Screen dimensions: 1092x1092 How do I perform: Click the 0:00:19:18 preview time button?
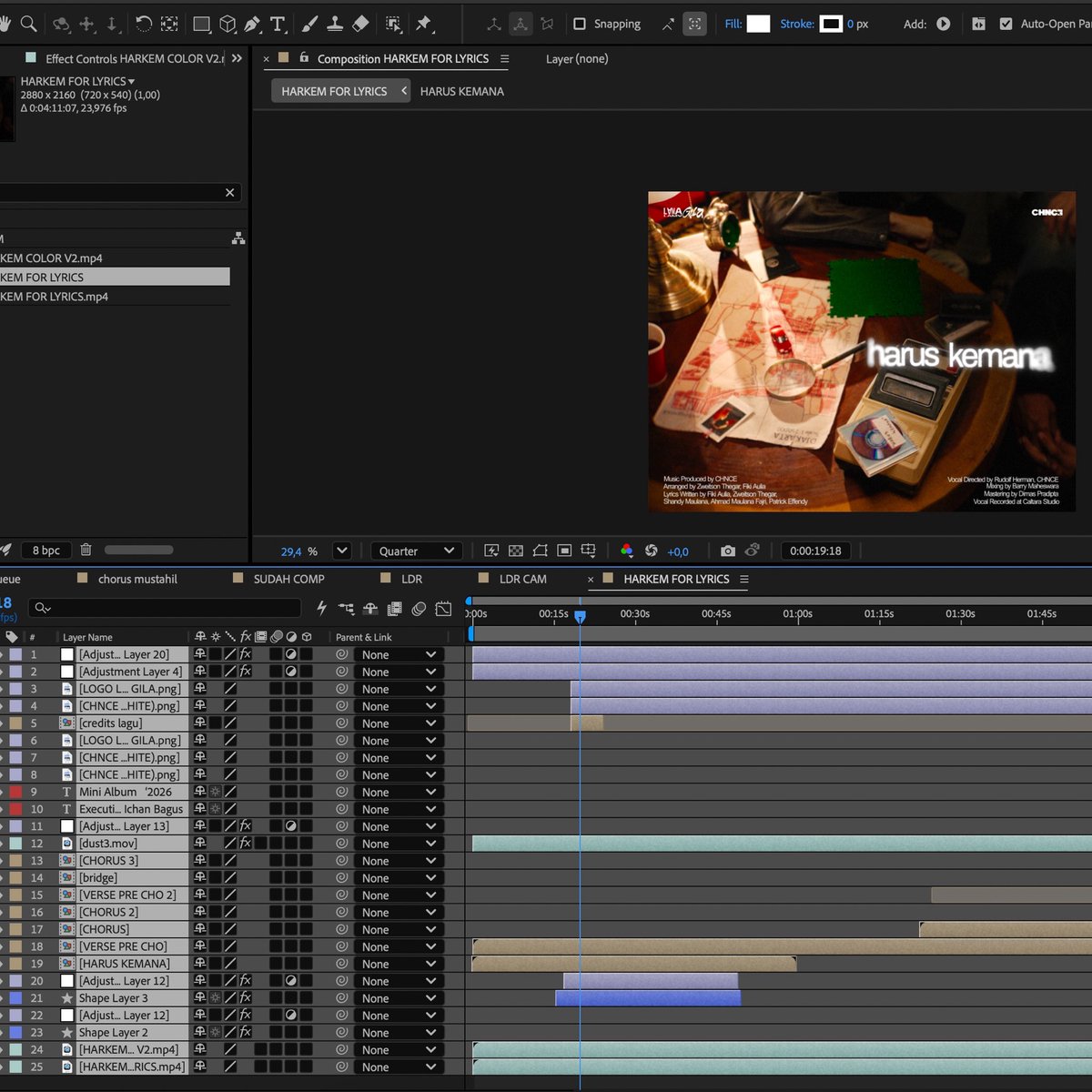click(815, 551)
